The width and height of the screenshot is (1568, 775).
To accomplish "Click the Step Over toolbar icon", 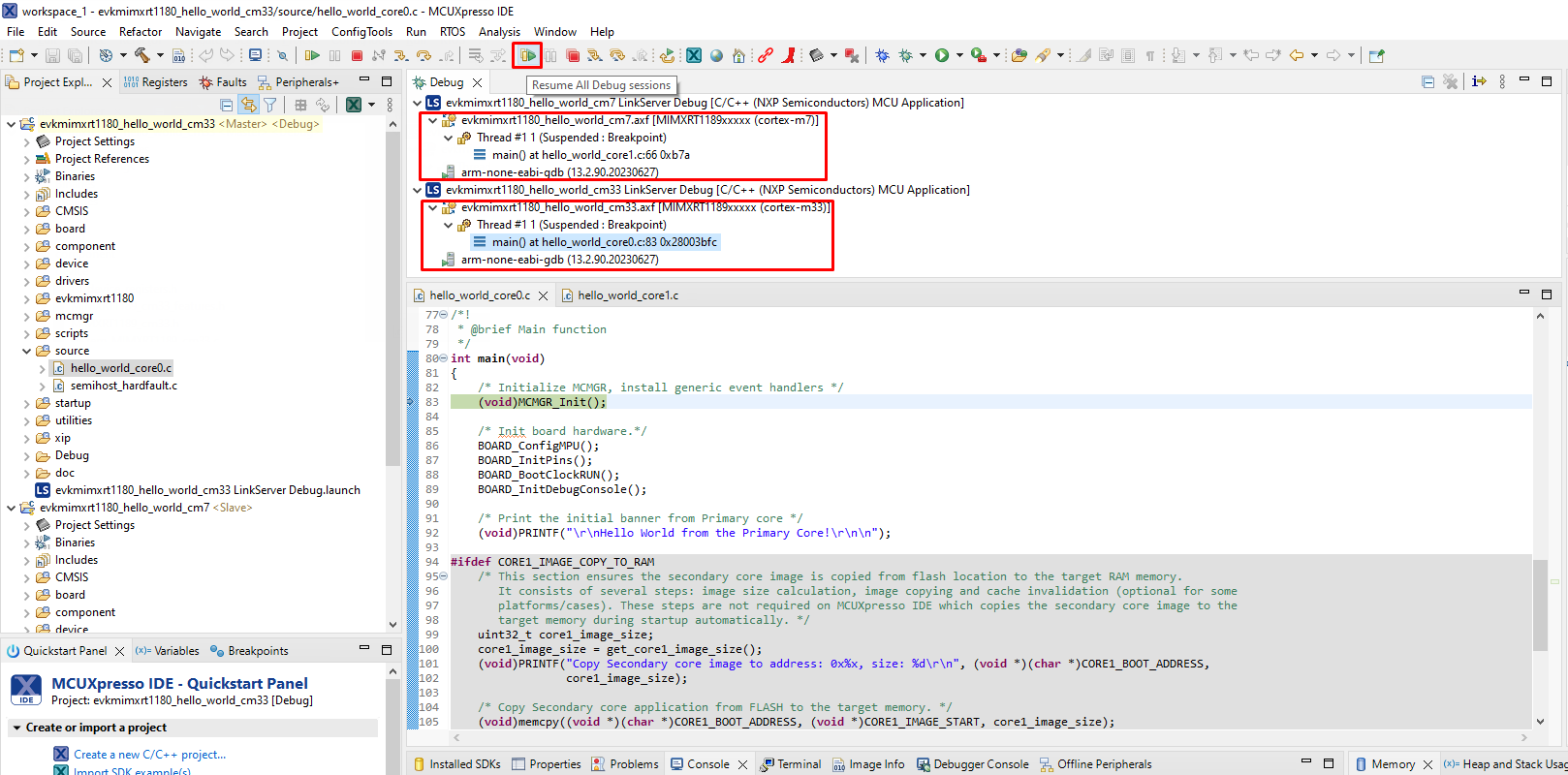I will pos(423,55).
